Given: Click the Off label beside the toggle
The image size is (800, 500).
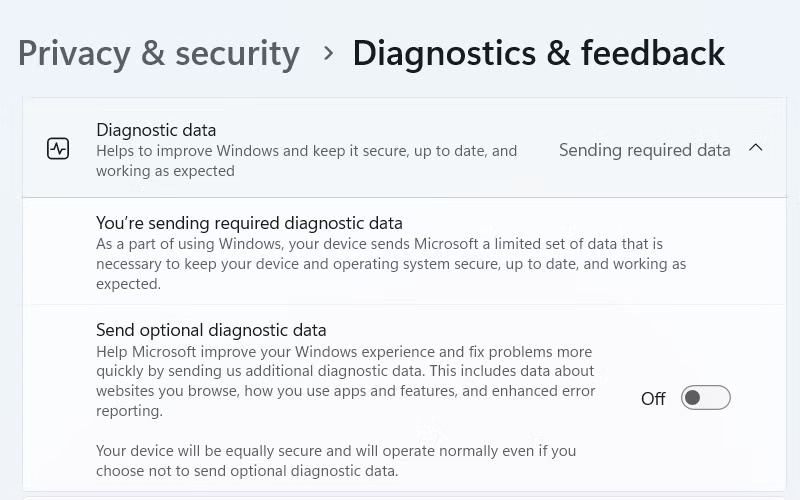Looking at the screenshot, I should coord(653,399).
